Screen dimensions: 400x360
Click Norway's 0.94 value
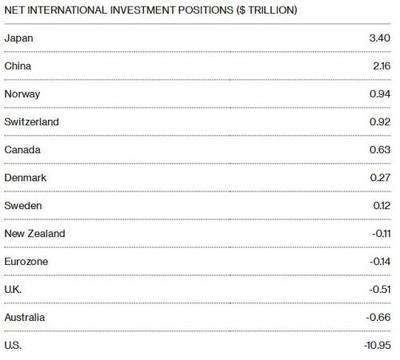pyautogui.click(x=380, y=94)
